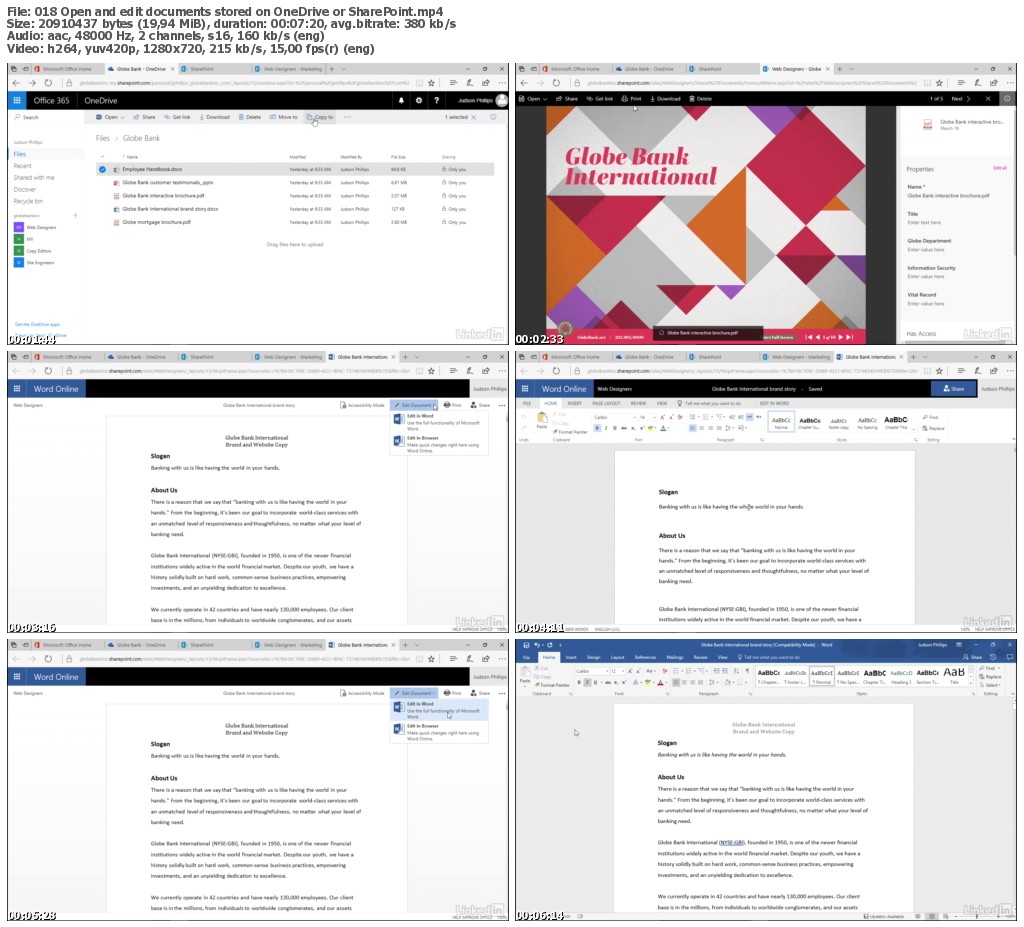
Task: Click the more actions ellipsis in the OneDrive command bar
Action: click(347, 118)
